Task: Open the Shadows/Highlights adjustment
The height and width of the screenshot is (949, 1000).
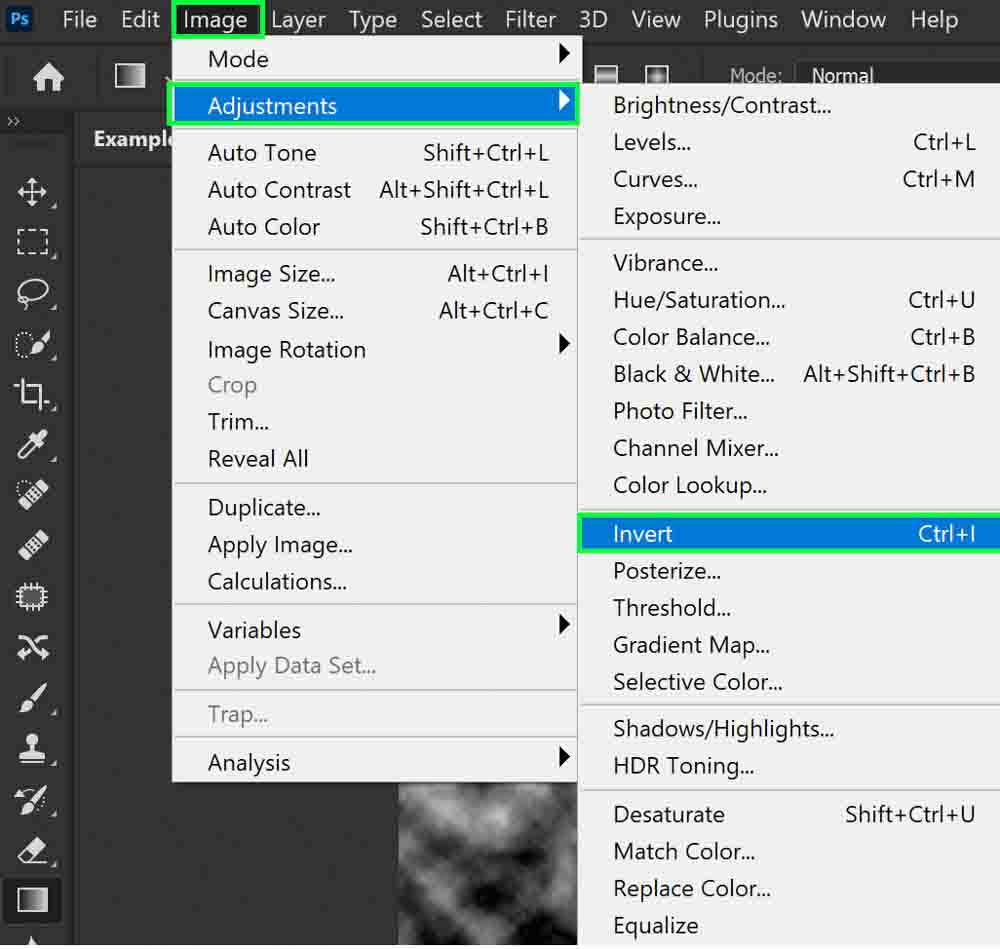Action: click(x=791, y=728)
